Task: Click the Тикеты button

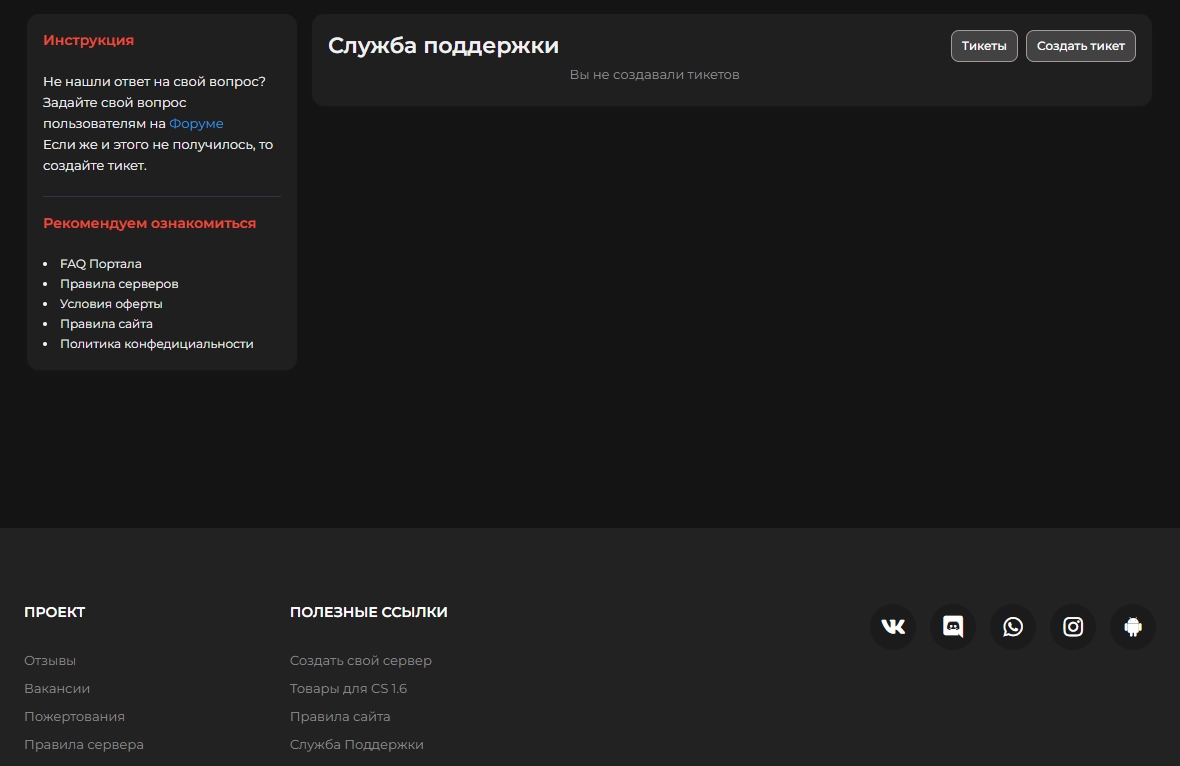Action: coord(984,46)
